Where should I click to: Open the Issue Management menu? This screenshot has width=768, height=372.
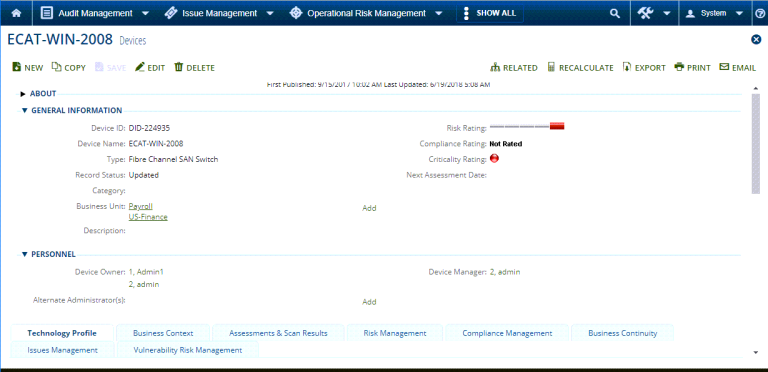(x=219, y=14)
